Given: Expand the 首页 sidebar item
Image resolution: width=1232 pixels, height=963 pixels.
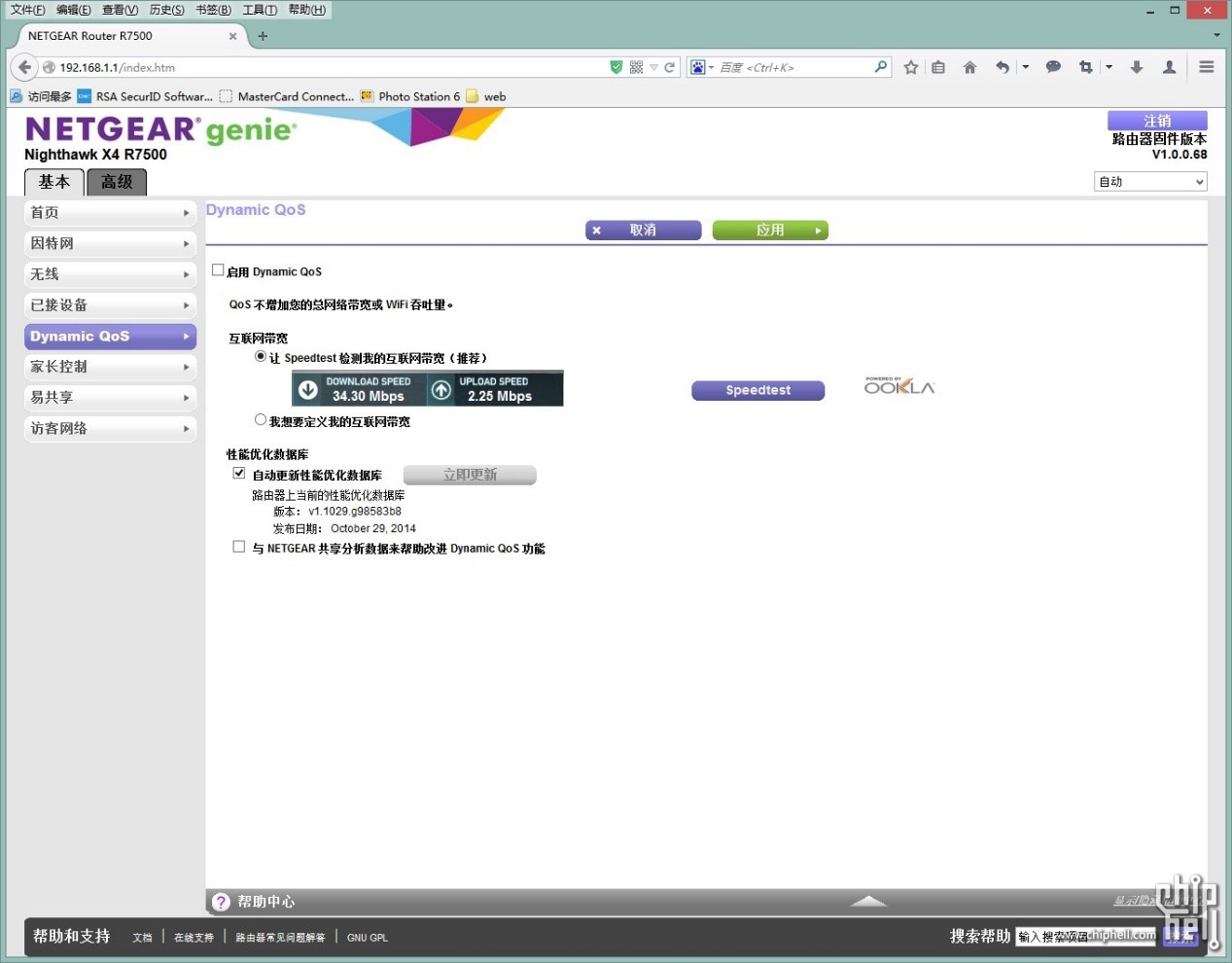Looking at the screenshot, I should coord(110,213).
